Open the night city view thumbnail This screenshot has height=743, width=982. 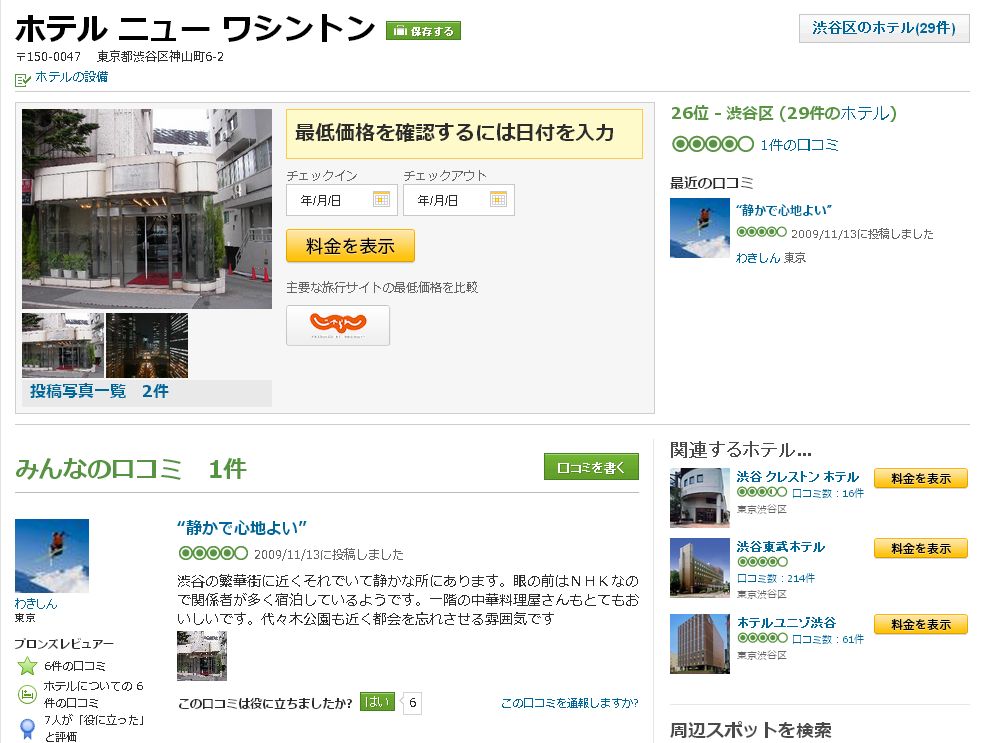tap(147, 345)
